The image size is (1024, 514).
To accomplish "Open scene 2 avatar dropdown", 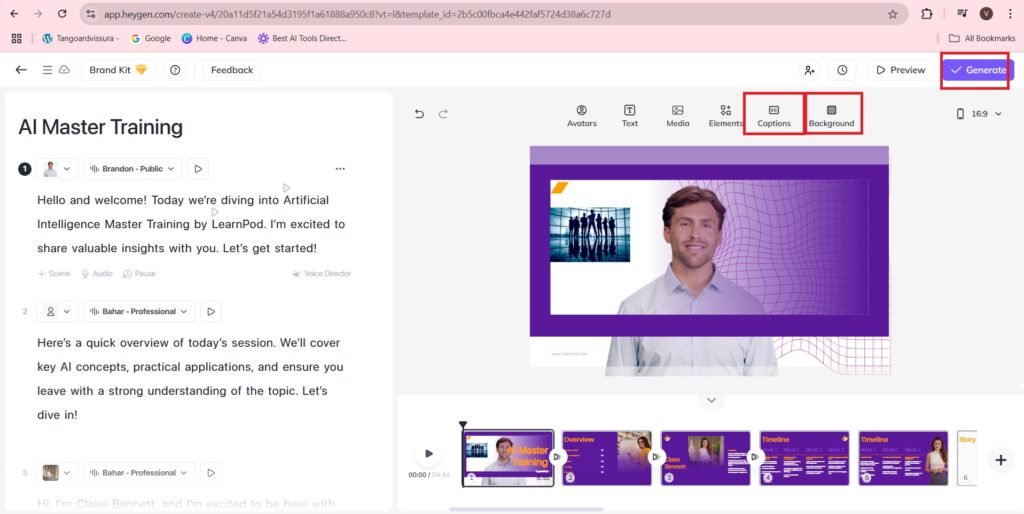I will pos(57,312).
